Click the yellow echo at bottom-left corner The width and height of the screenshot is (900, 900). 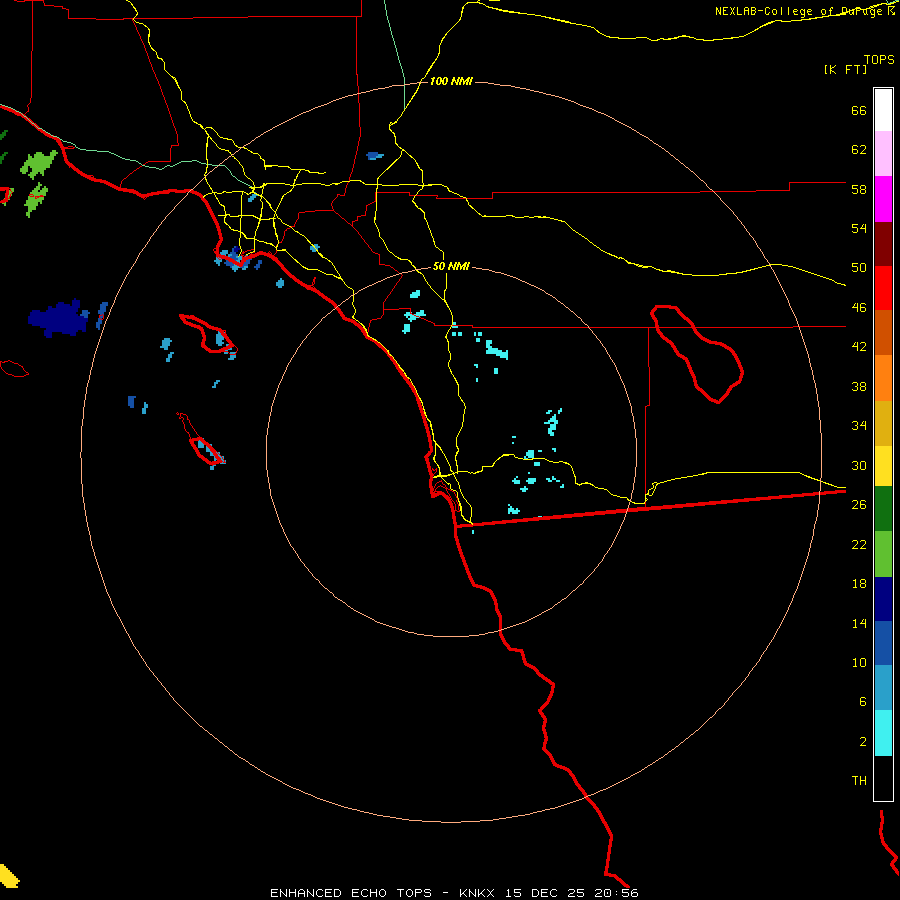[x=9, y=876]
